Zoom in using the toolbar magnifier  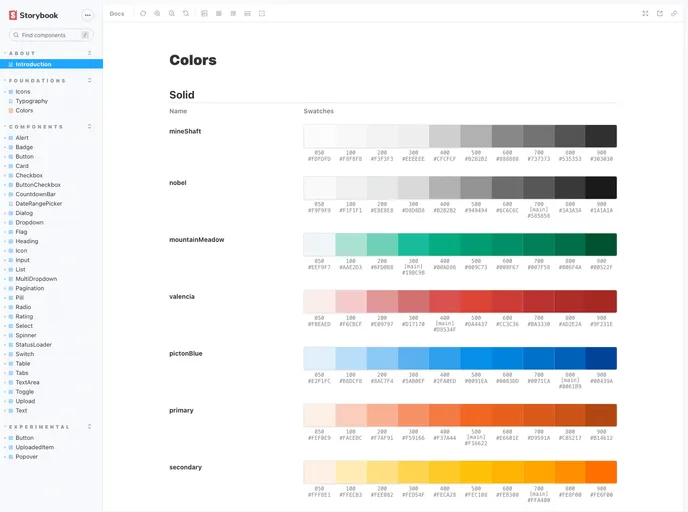tap(157, 14)
